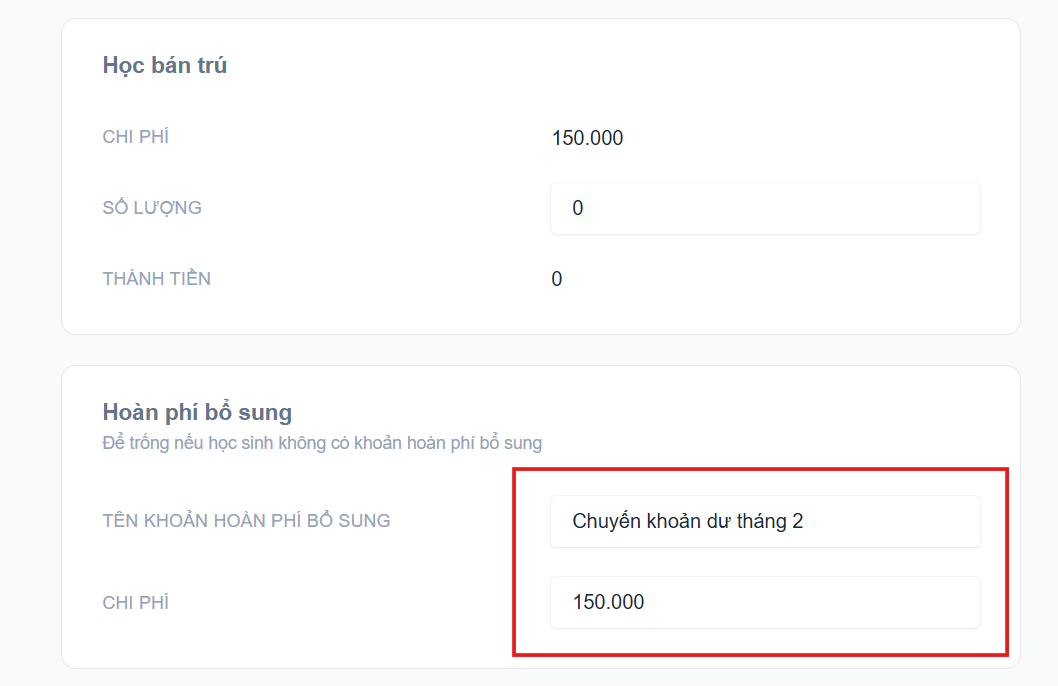The height and width of the screenshot is (686, 1058).
Task: Click the gap between the two cards
Action: (x=540, y=350)
